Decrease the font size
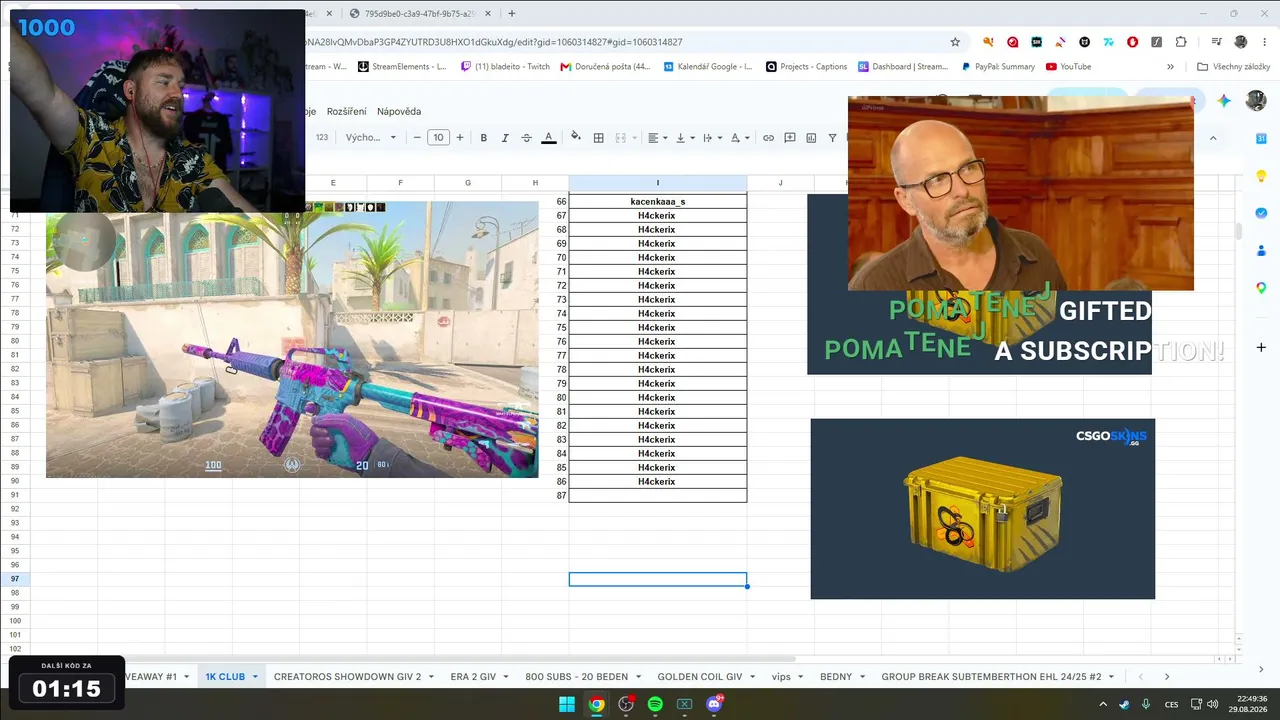This screenshot has height=720, width=1280. coord(417,138)
